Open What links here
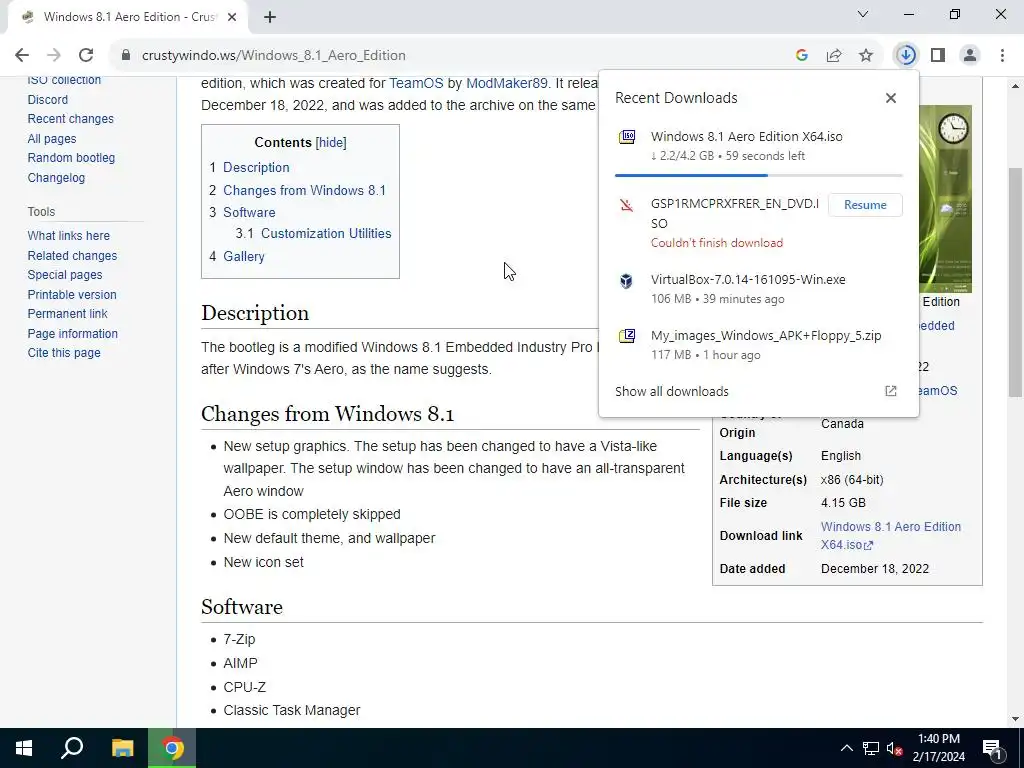This screenshot has width=1024, height=768. click(x=69, y=235)
